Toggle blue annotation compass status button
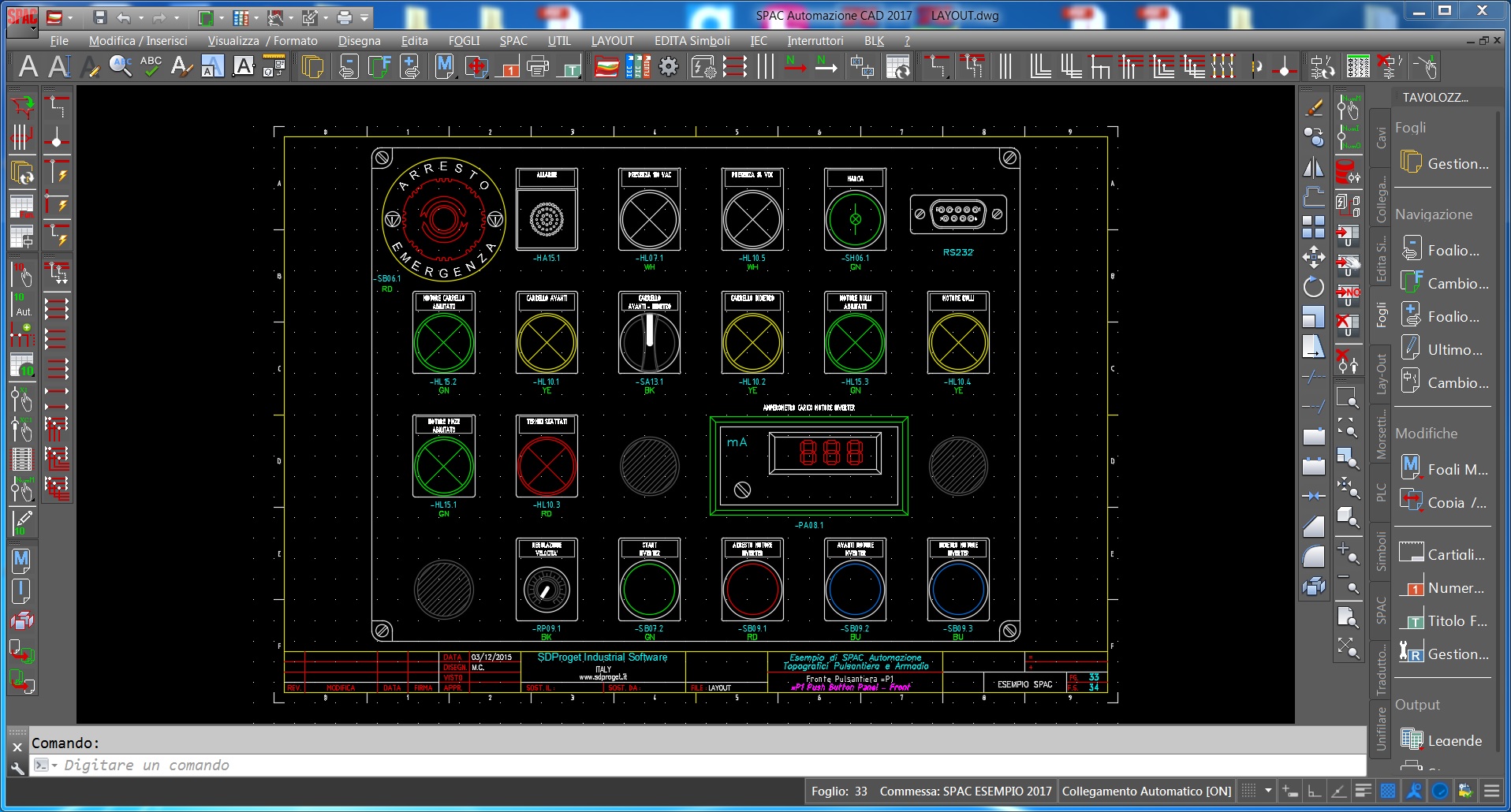Image resolution: width=1511 pixels, height=812 pixels. coord(1414,791)
